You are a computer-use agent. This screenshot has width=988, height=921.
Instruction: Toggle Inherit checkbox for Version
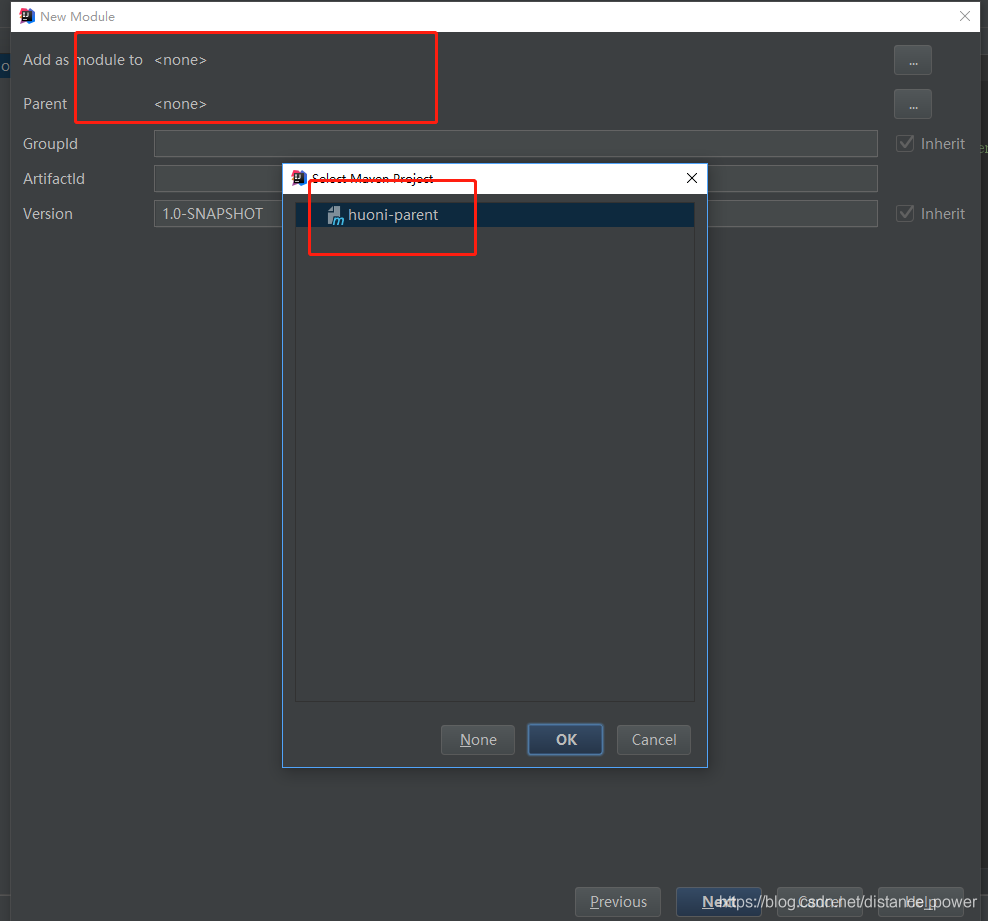(x=905, y=214)
